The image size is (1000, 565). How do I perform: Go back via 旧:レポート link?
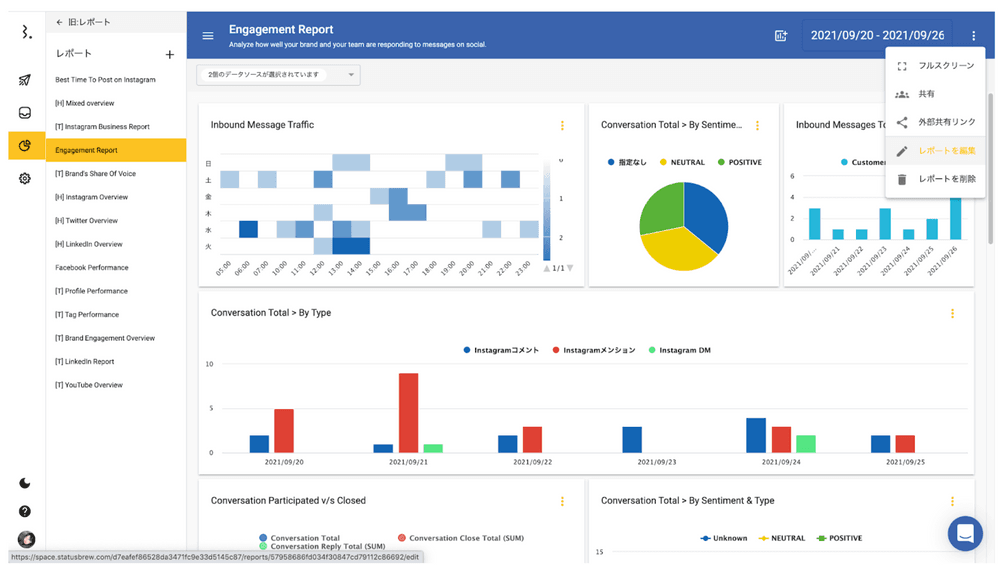click(x=84, y=22)
